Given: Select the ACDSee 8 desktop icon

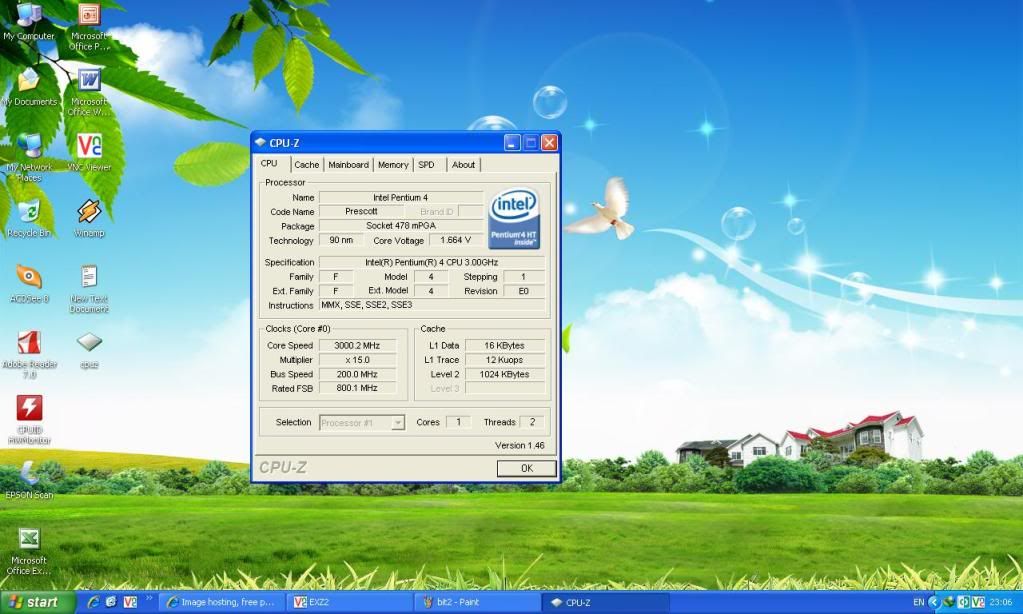Looking at the screenshot, I should pyautogui.click(x=29, y=284).
